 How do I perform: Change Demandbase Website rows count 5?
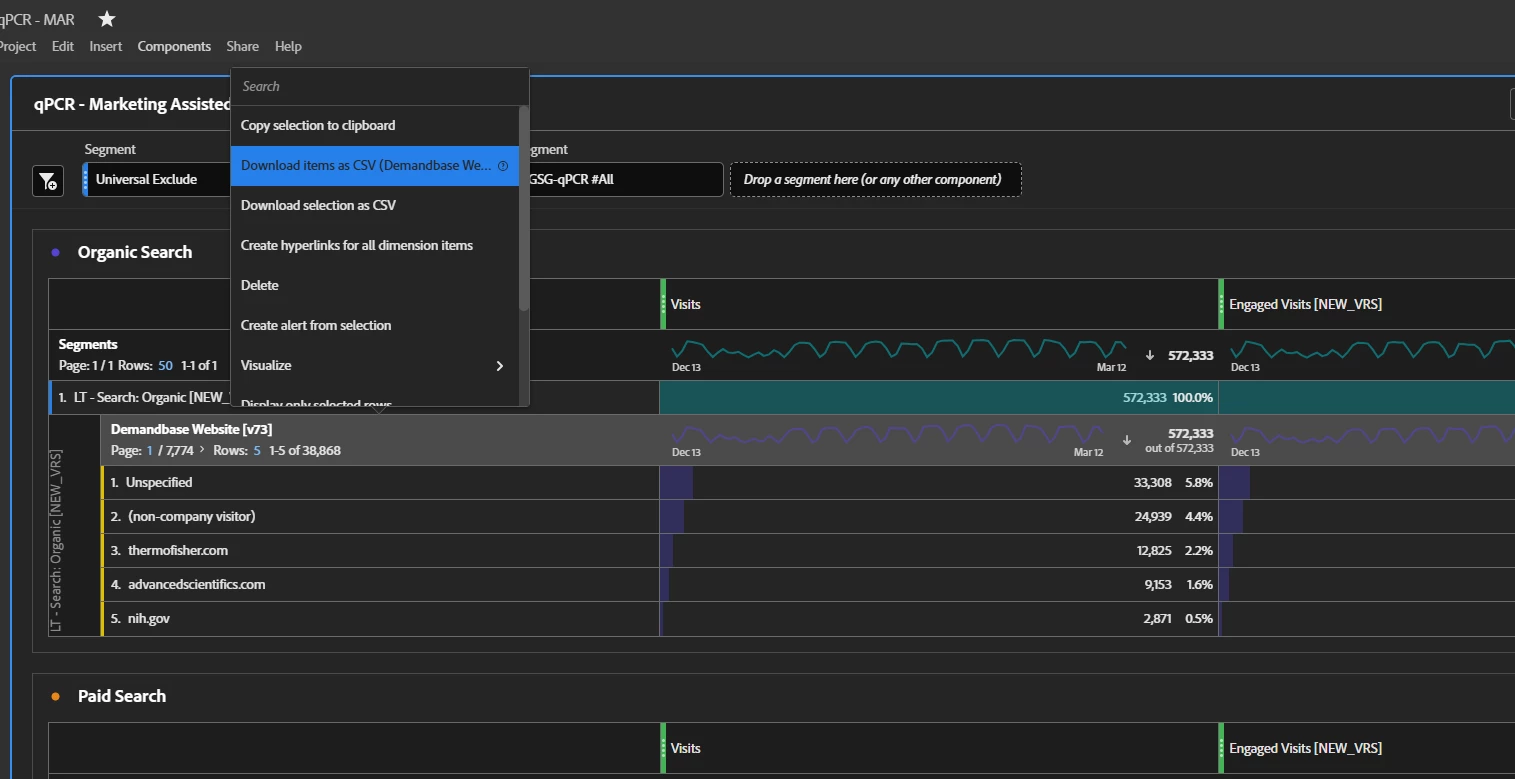[257, 451]
